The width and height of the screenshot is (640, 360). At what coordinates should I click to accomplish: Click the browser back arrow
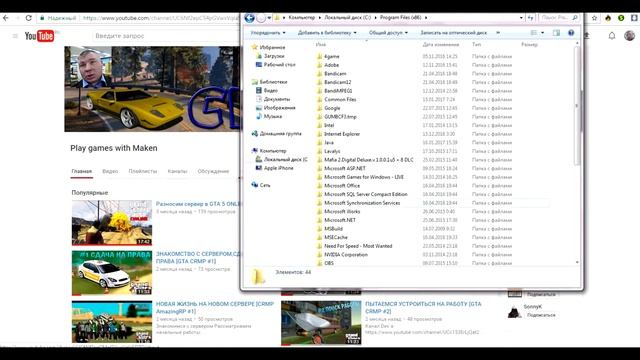(x=6, y=18)
